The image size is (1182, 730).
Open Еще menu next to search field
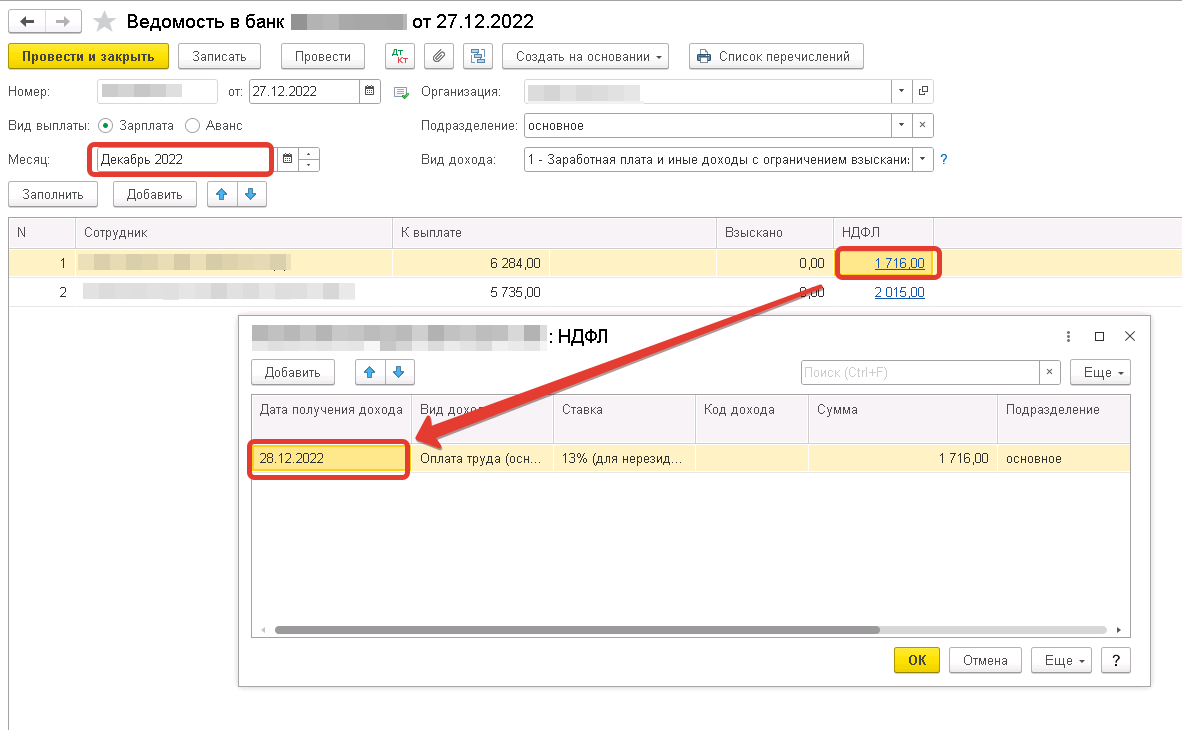pos(1101,372)
